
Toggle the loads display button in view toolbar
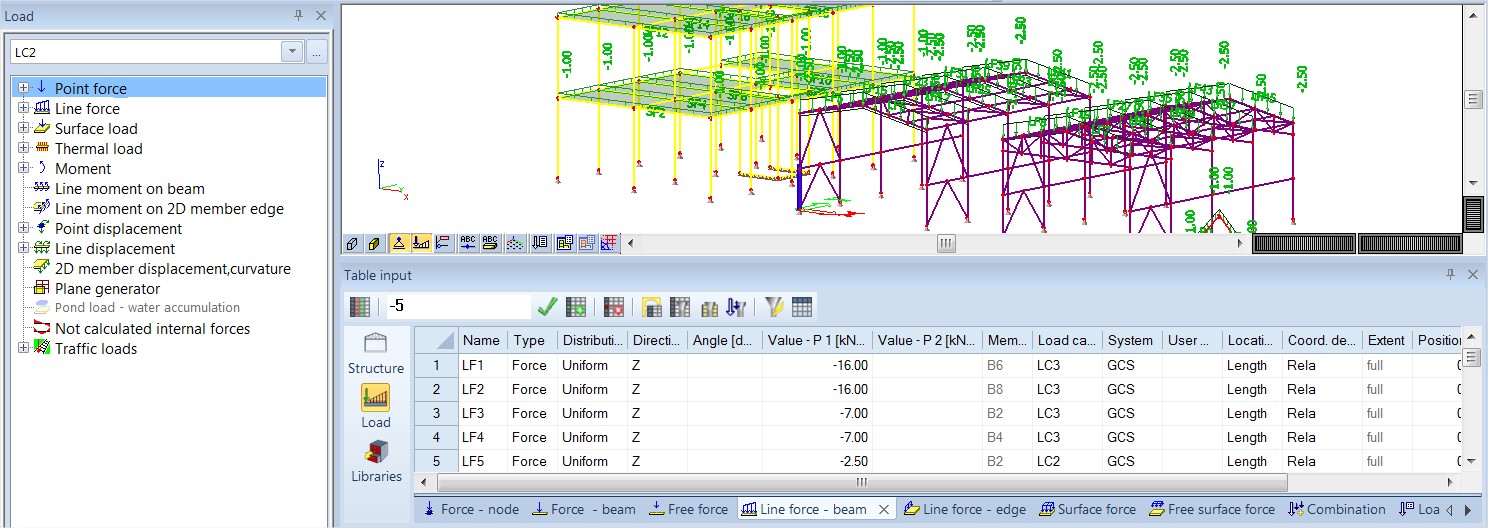pyautogui.click(x=421, y=243)
